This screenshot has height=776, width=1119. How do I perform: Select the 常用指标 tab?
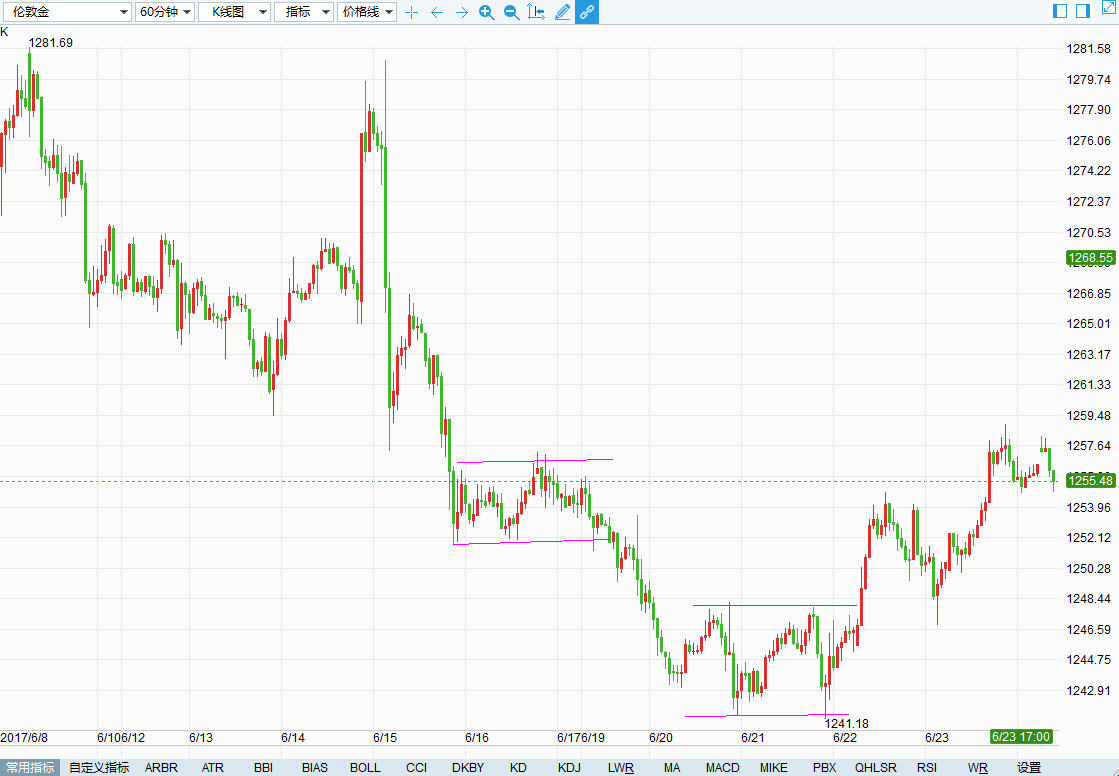pyautogui.click(x=30, y=768)
